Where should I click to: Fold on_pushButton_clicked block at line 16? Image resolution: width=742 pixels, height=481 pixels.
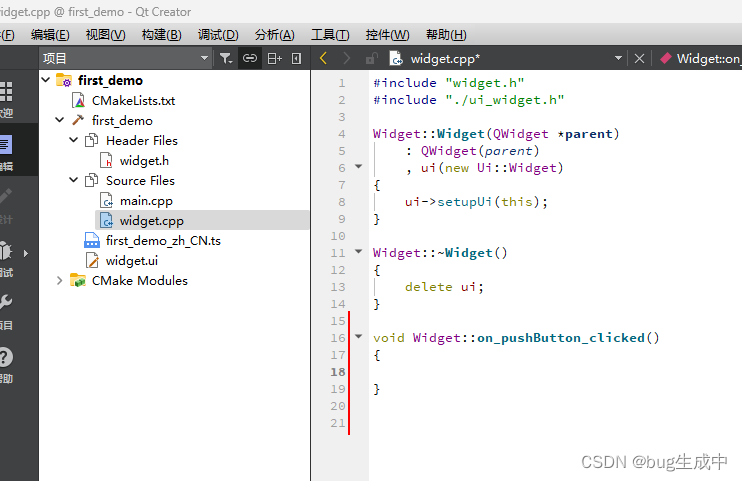359,337
